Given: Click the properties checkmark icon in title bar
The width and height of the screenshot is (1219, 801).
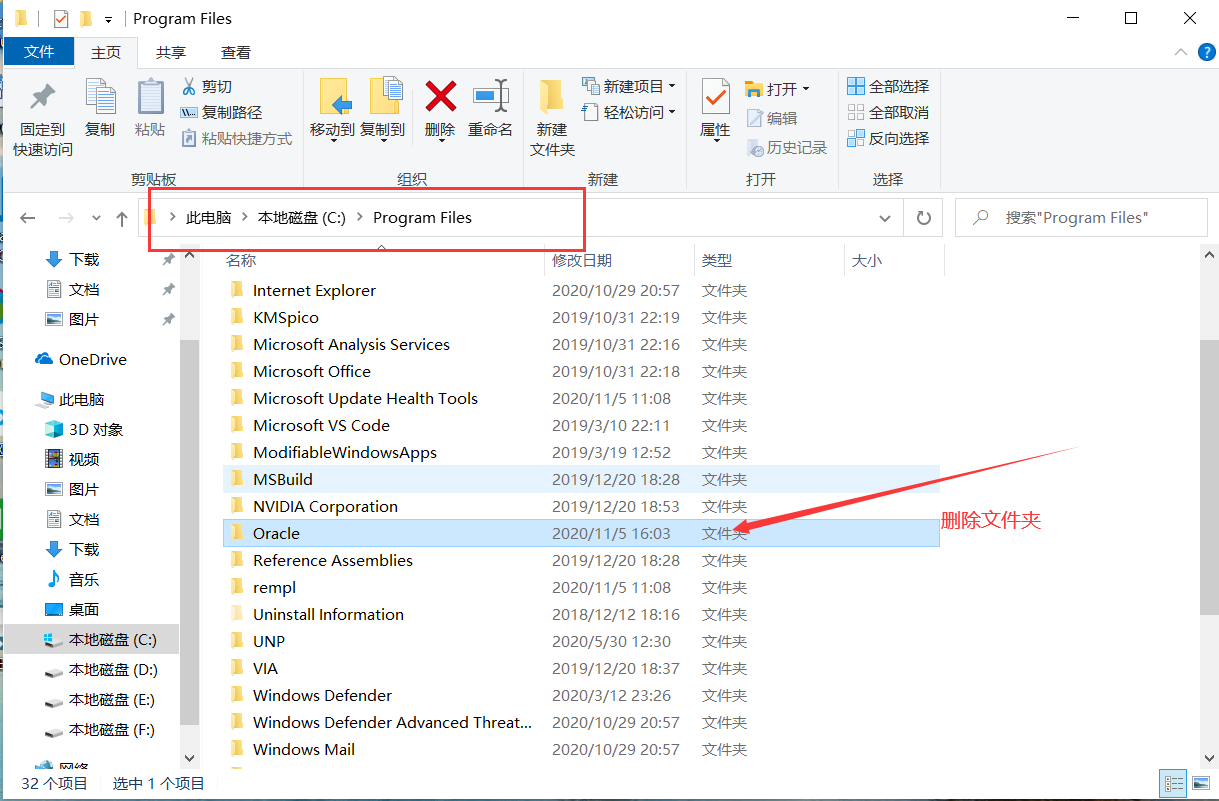Looking at the screenshot, I should (x=61, y=19).
